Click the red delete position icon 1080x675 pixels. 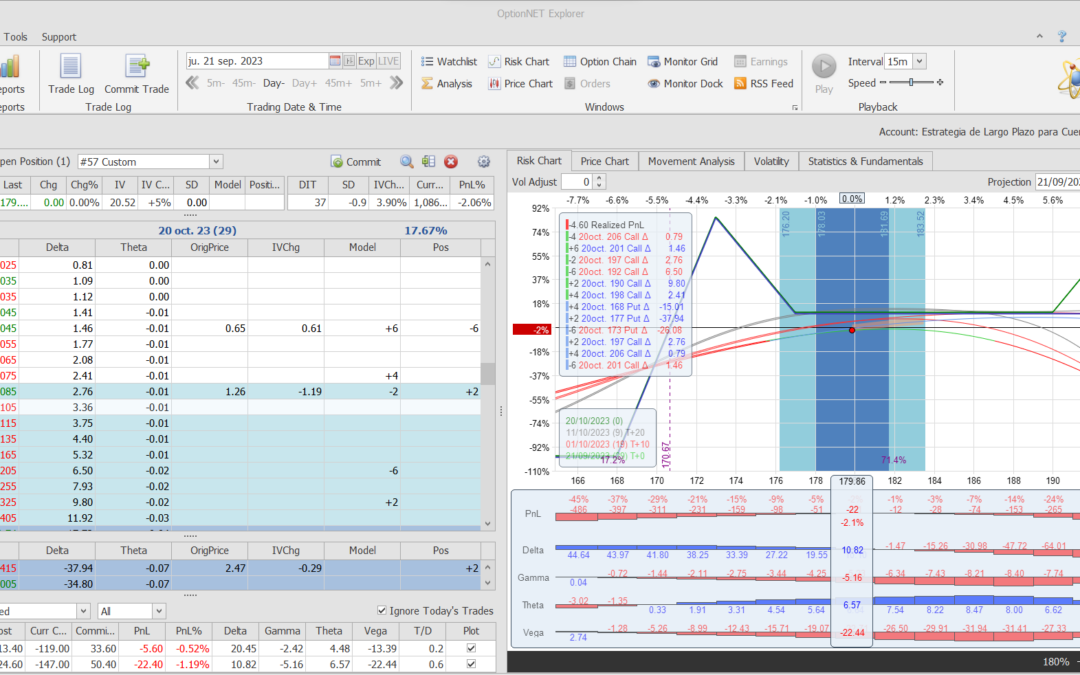pyautogui.click(x=451, y=161)
